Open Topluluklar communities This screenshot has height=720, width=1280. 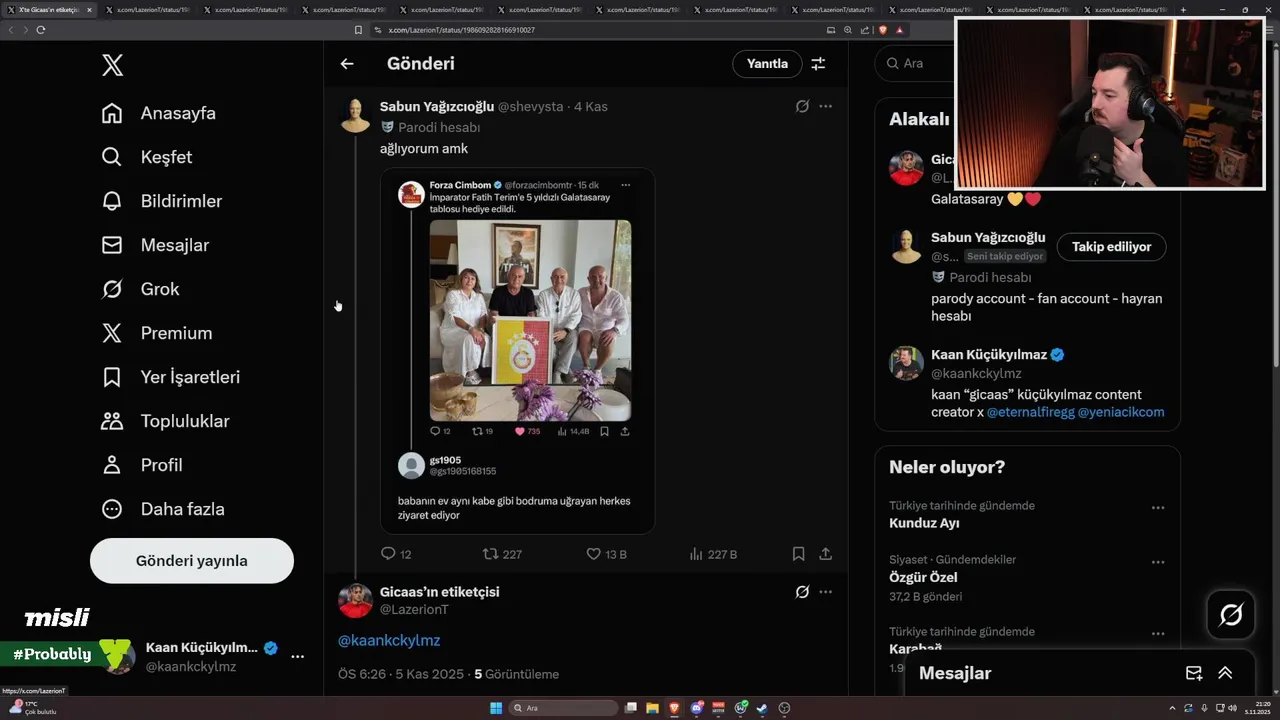click(166, 421)
